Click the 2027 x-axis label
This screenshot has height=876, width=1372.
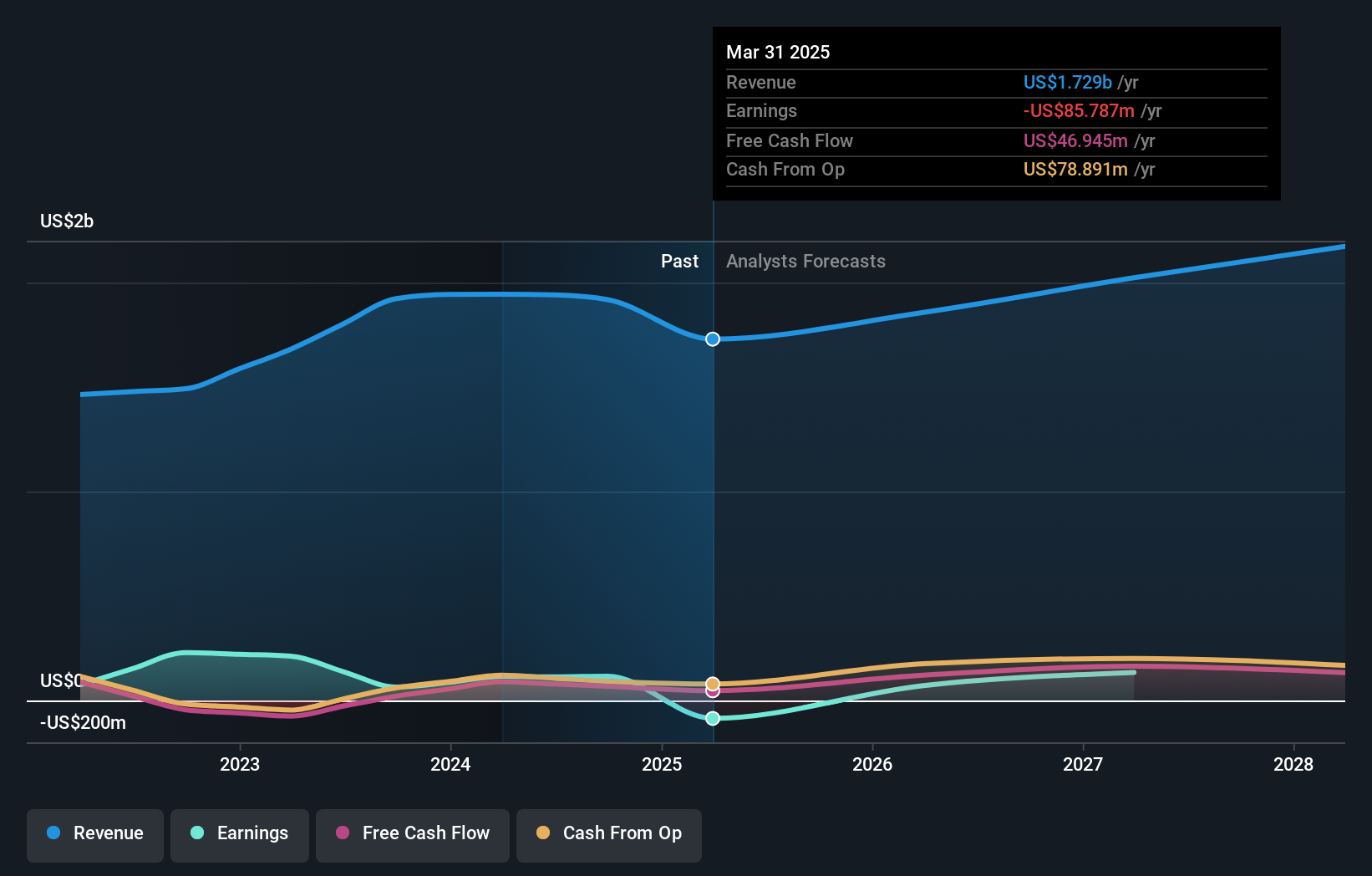point(1083,764)
